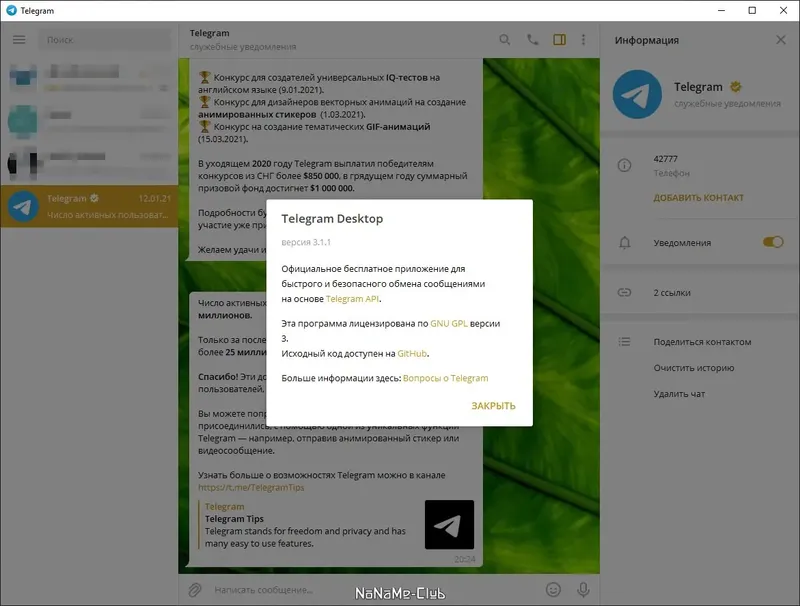The width and height of the screenshot is (800, 606).
Task: Click the 42777 phone number
Action: [665, 159]
